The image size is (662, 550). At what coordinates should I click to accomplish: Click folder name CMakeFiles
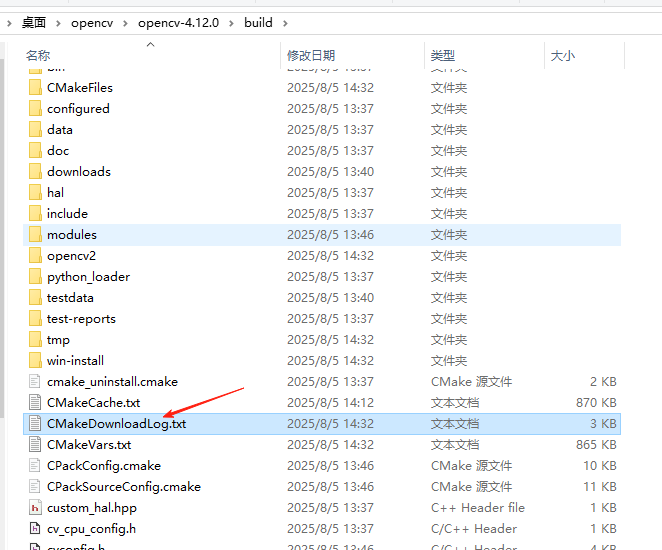80,87
